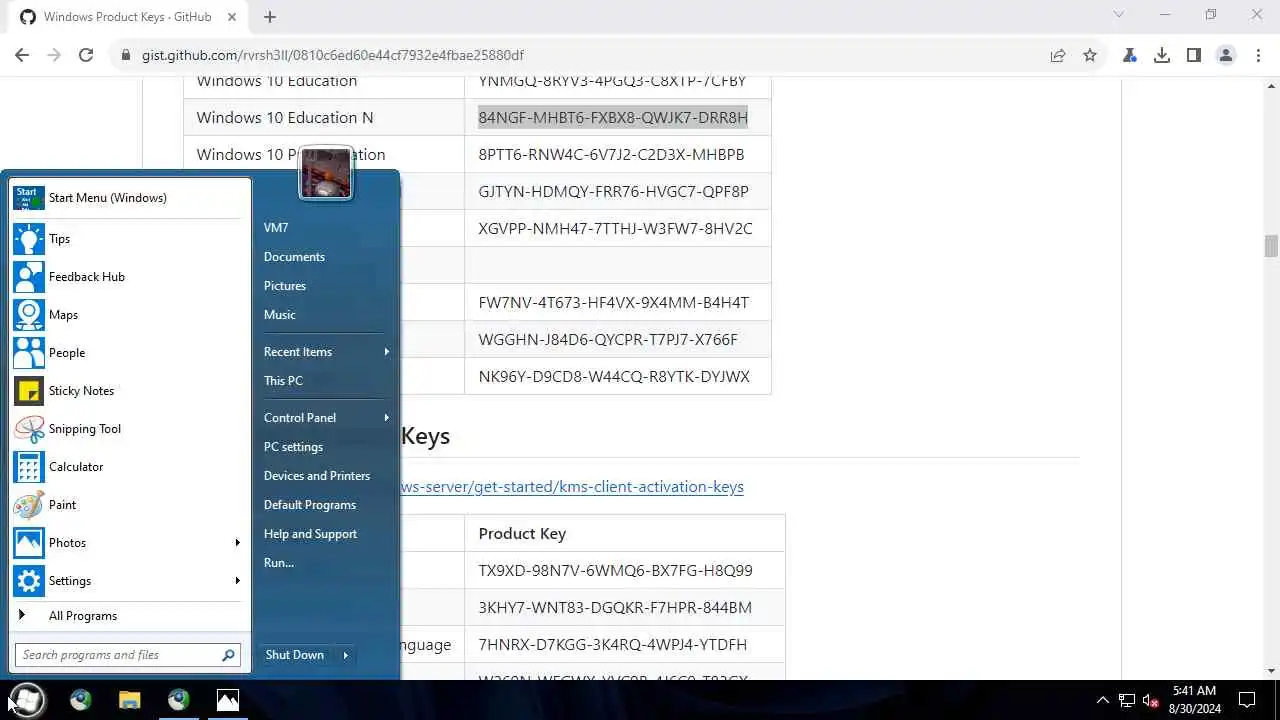Expand the Settings submenu arrow

click(x=237, y=581)
